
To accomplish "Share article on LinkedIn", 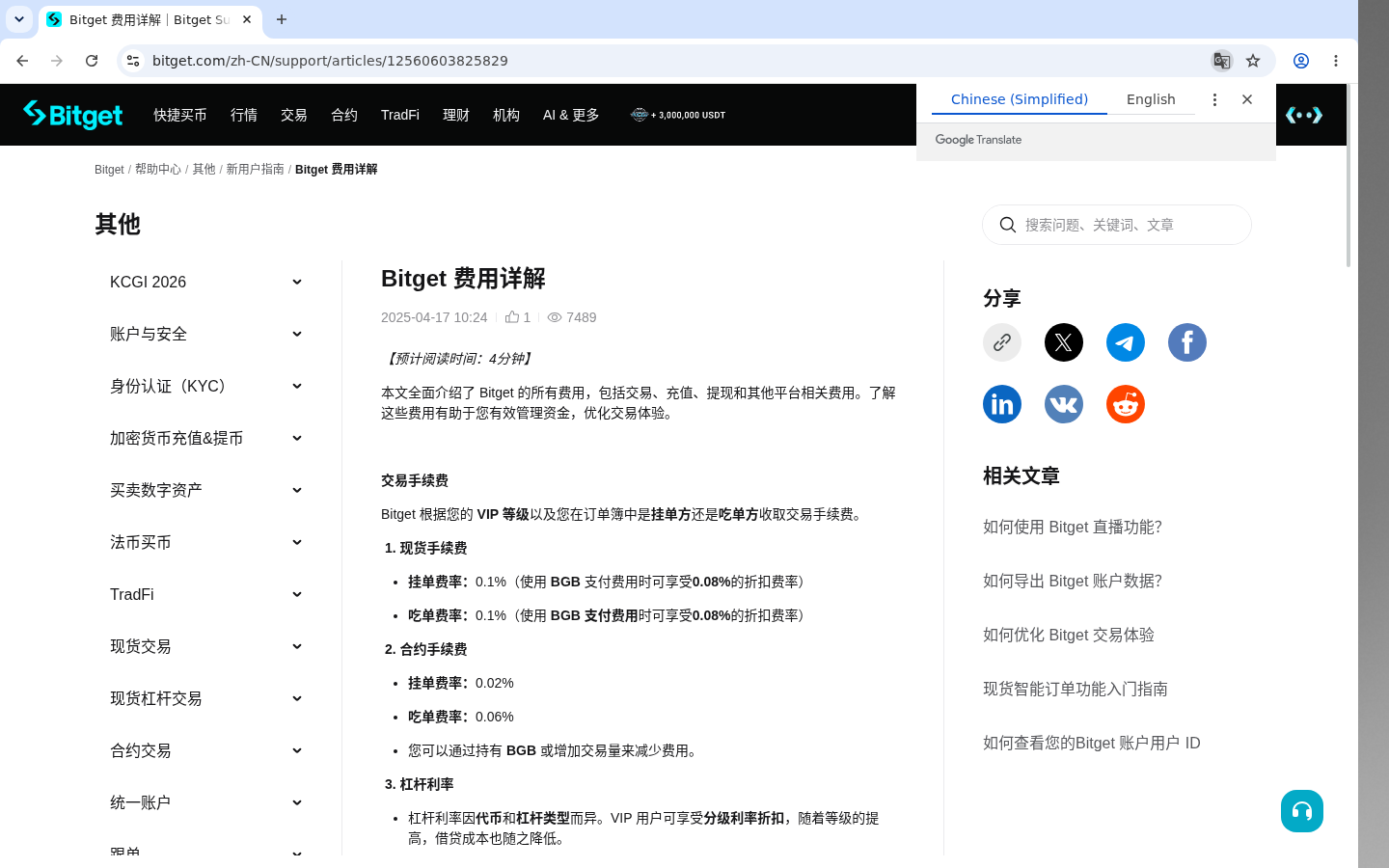I will (x=1002, y=404).
